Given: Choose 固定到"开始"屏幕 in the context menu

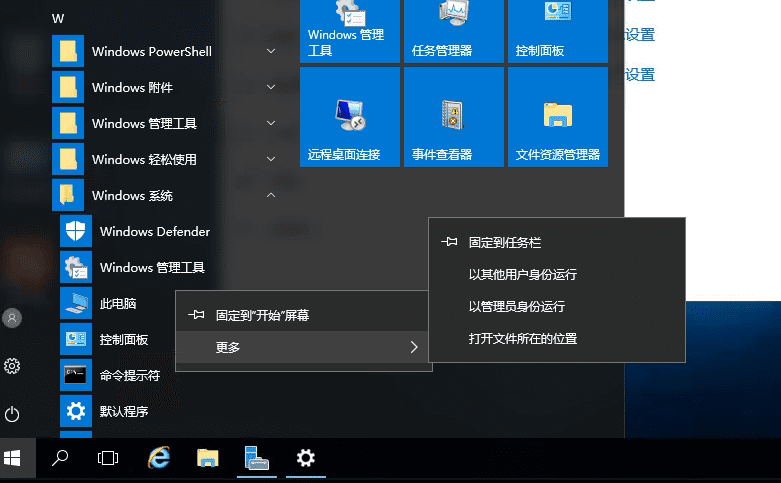Looking at the screenshot, I should 302,315.
